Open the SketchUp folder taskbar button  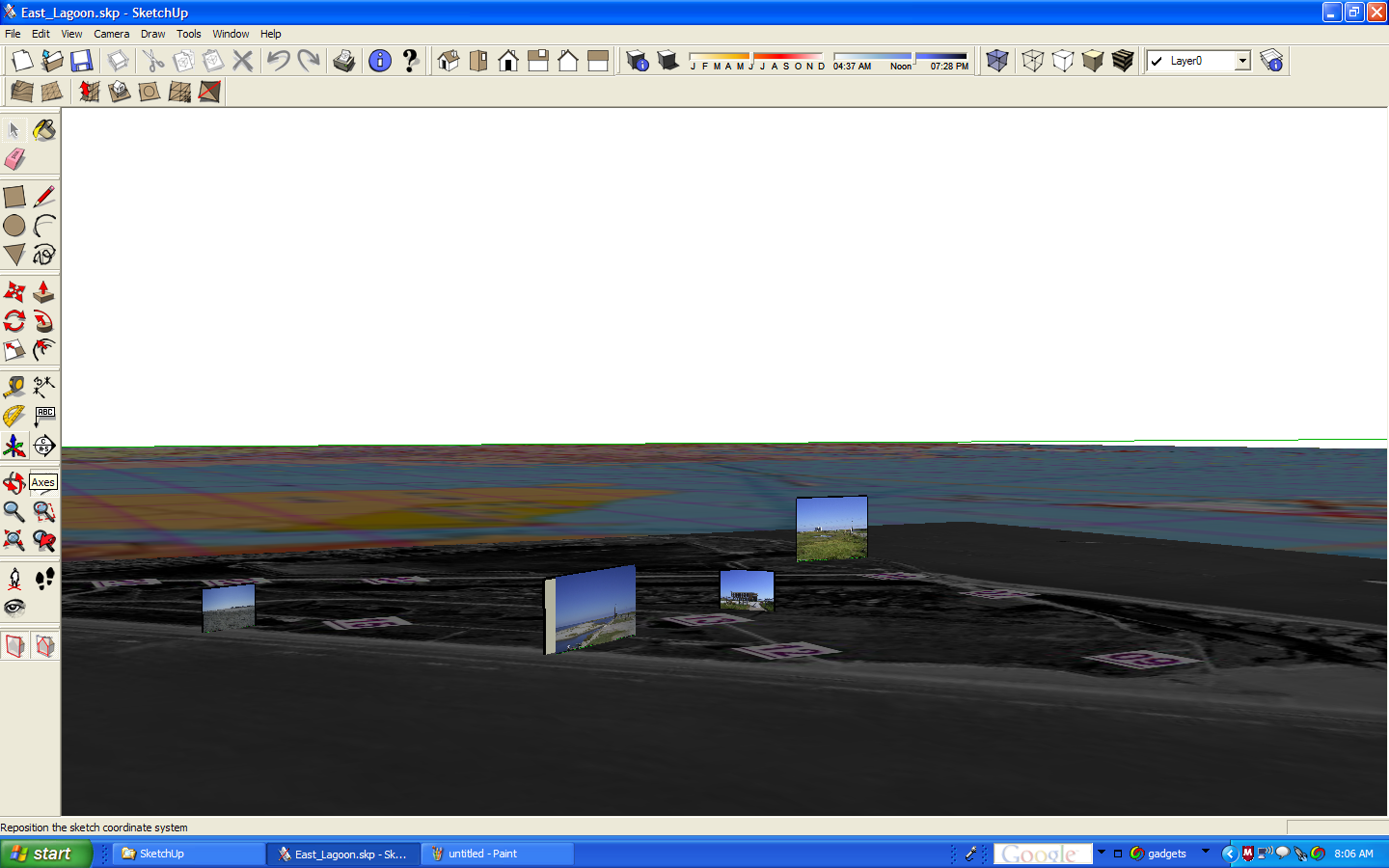coord(189,854)
